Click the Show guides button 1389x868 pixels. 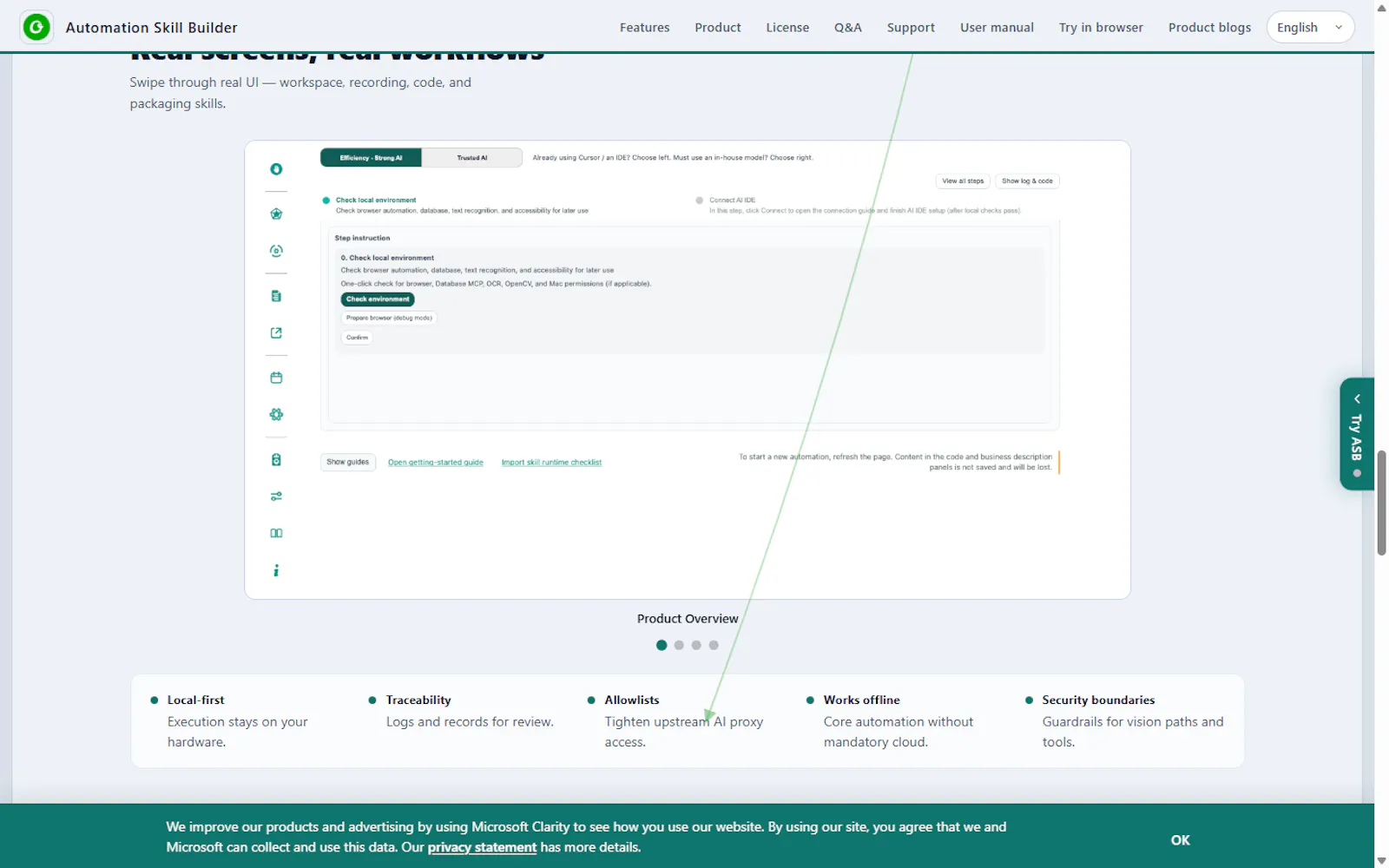pyautogui.click(x=347, y=463)
